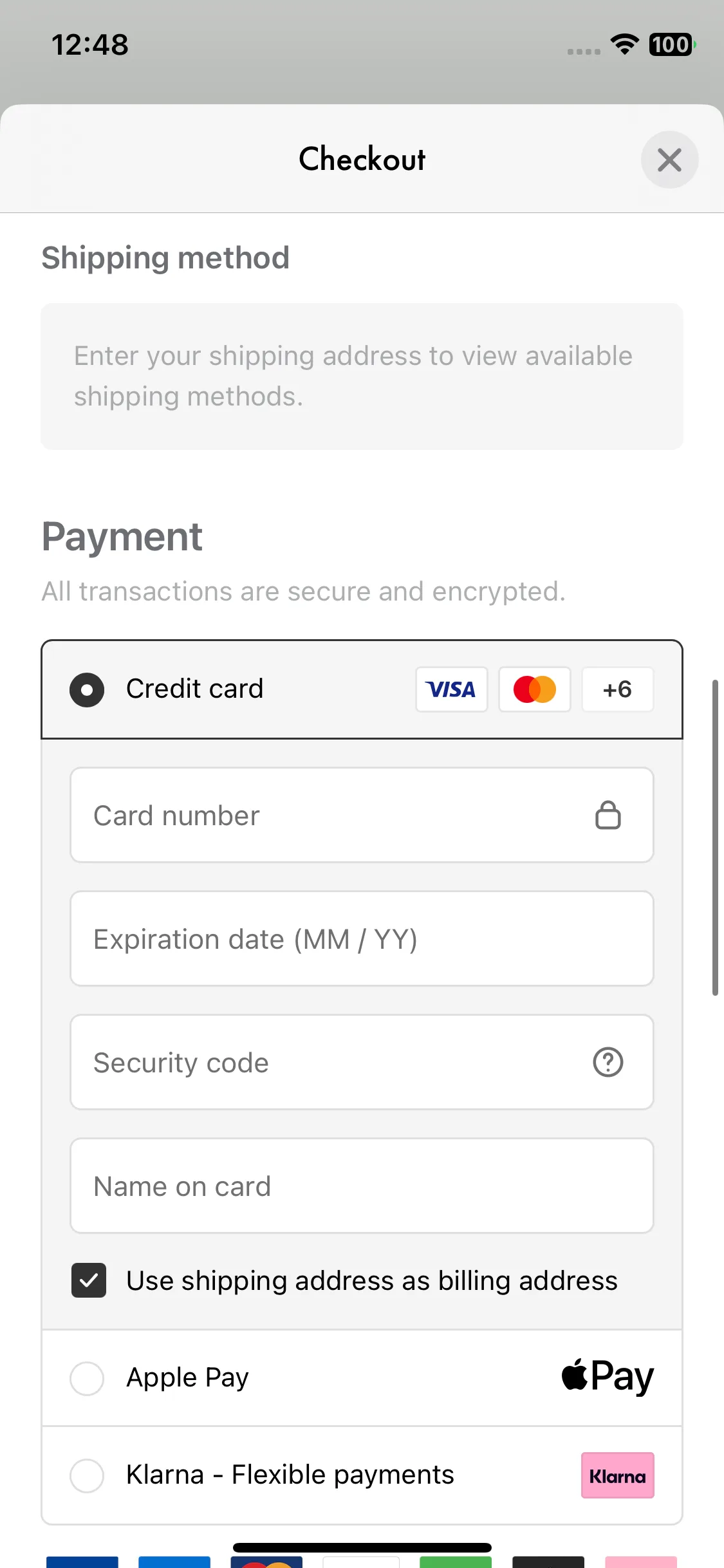Tap the pink Klarna logo badge
The width and height of the screenshot is (724, 1568).
pyautogui.click(x=618, y=1475)
